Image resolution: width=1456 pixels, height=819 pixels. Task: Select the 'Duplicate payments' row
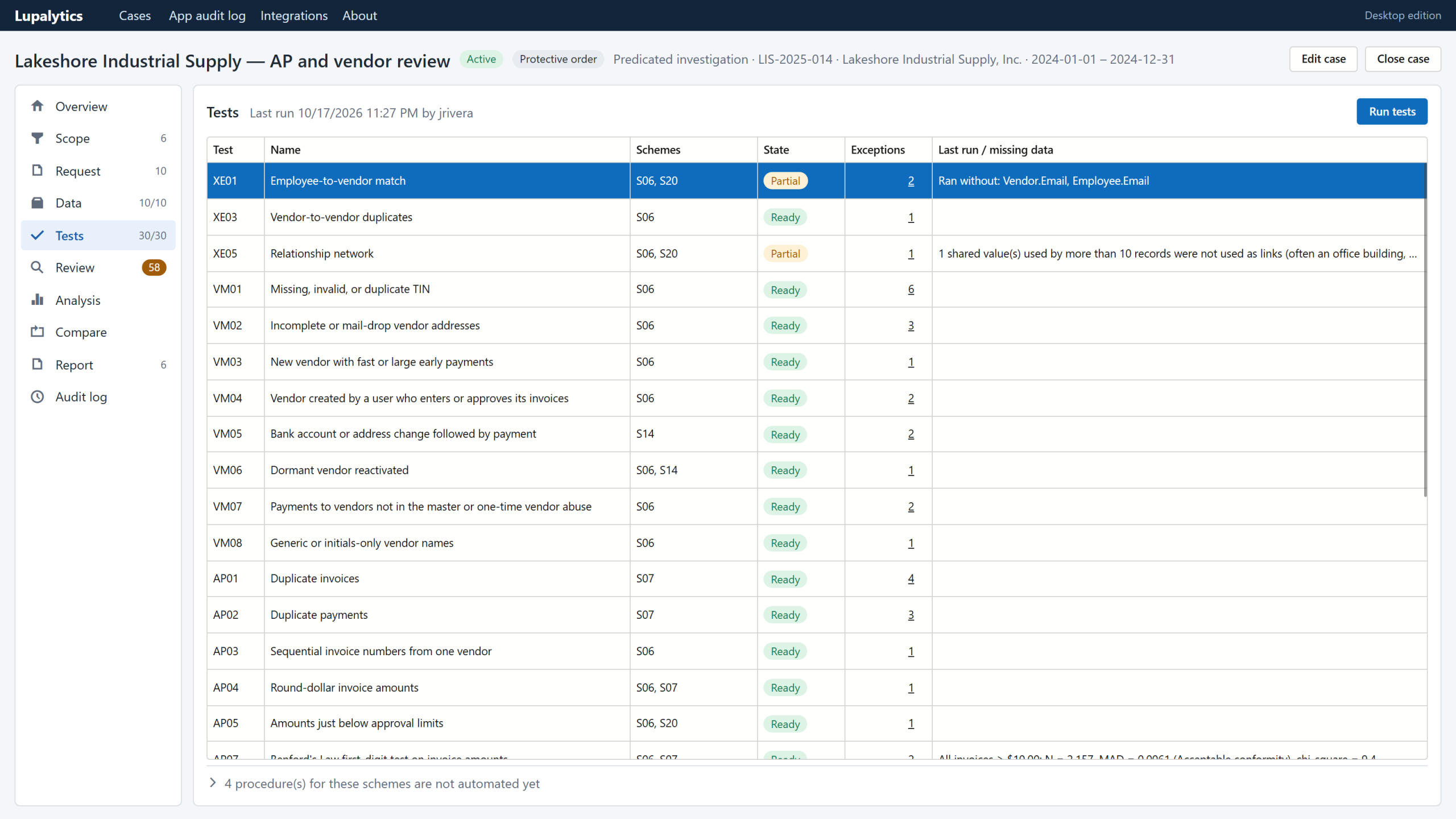817,615
